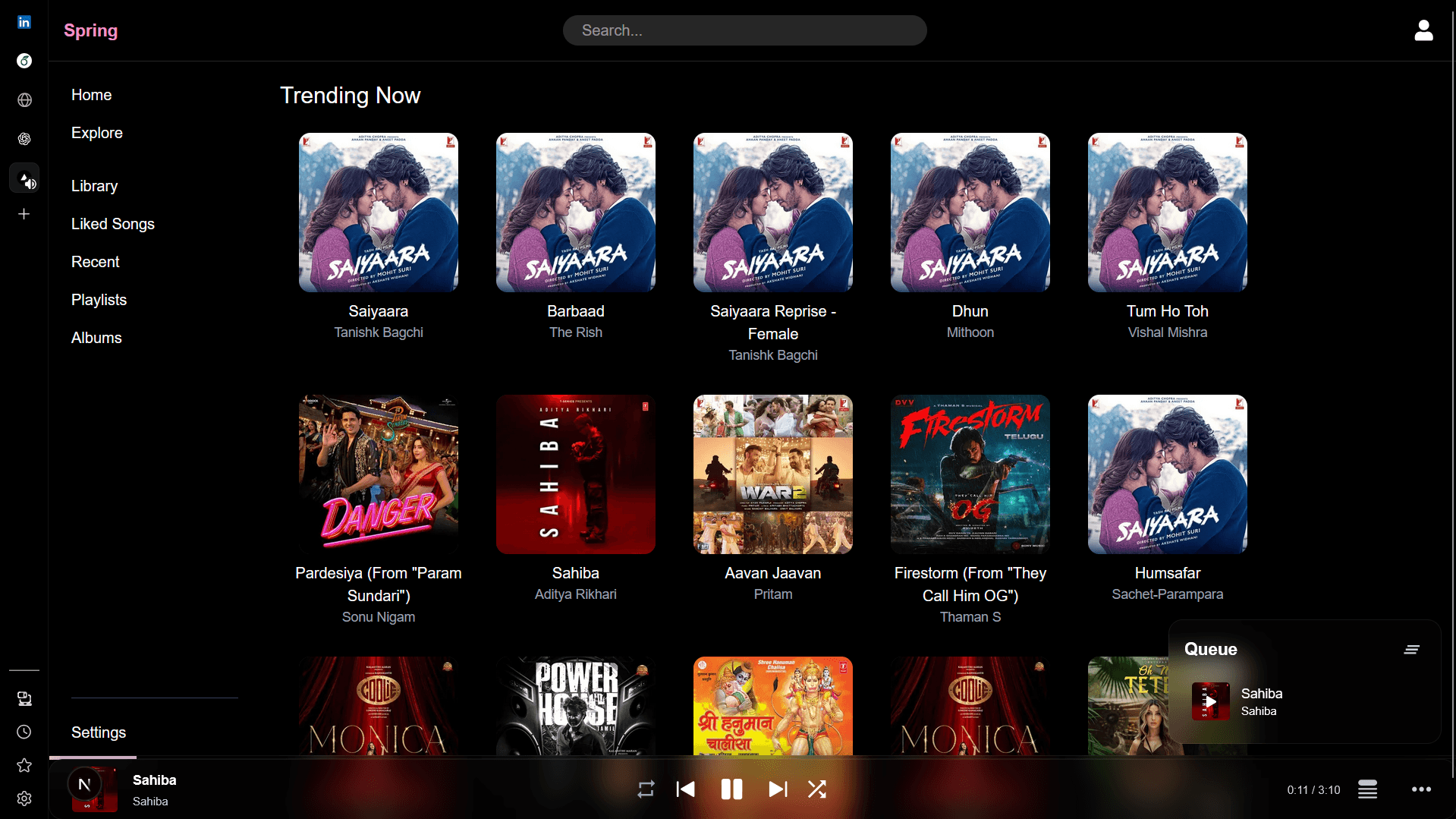Open the ChatGPT icon in left sidebar
This screenshot has height=819, width=1456.
(x=24, y=139)
